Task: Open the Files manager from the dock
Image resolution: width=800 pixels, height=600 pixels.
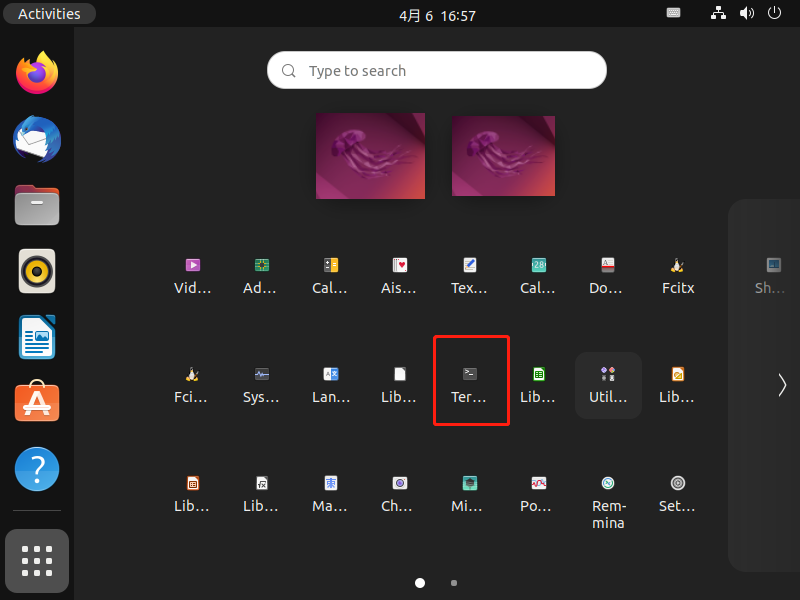Action: pyautogui.click(x=37, y=205)
